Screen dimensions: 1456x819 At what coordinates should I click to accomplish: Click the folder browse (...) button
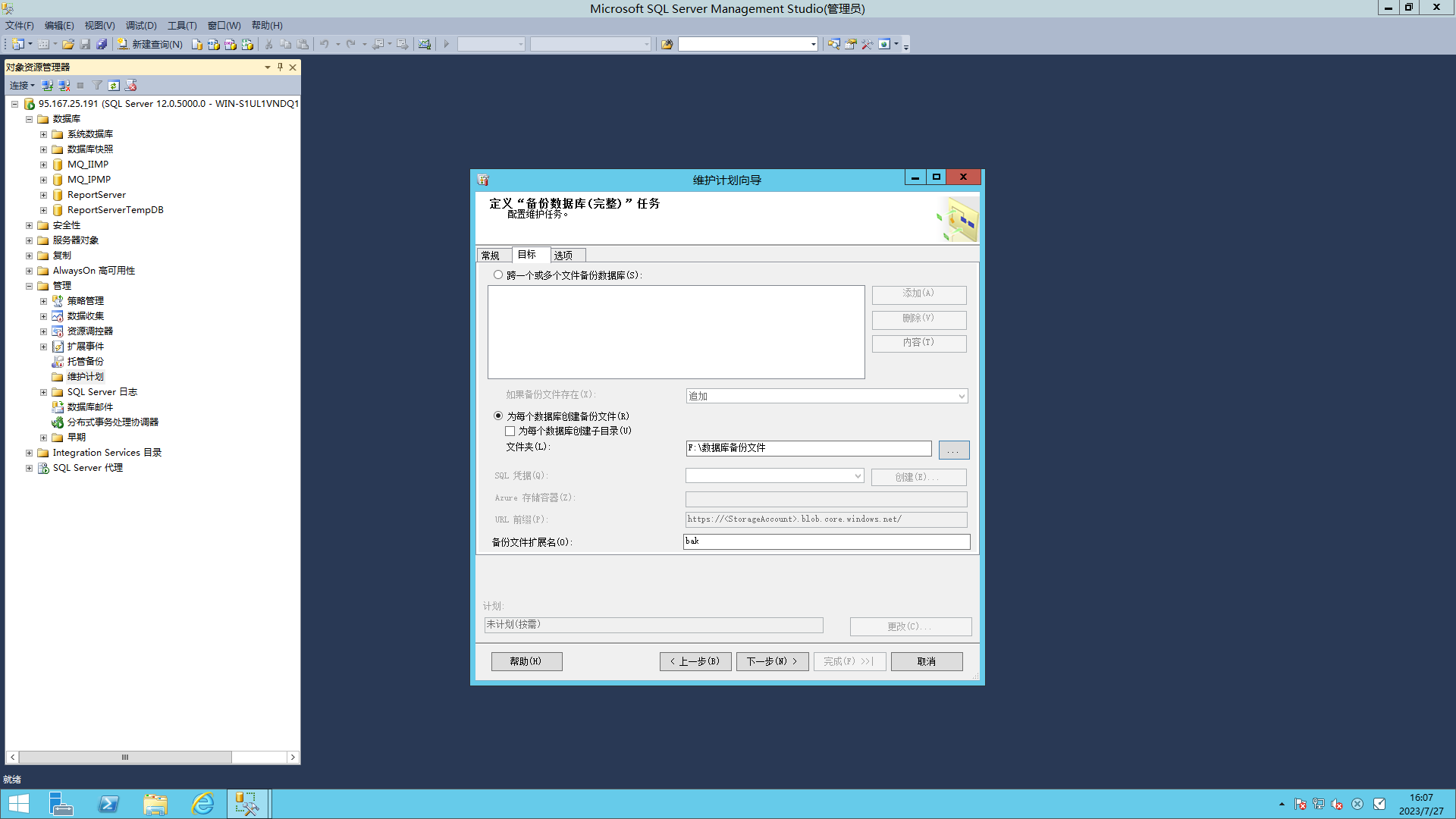953,450
